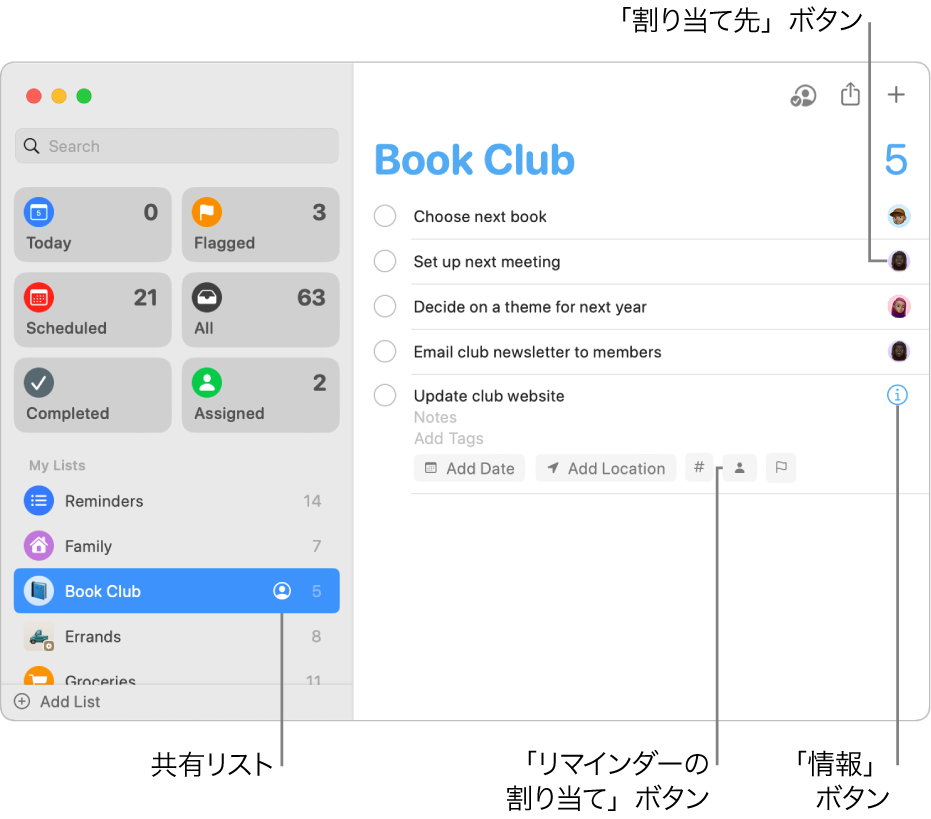931x819 pixels.
Task: Complete Email club newsletter to members
Action: coord(385,351)
